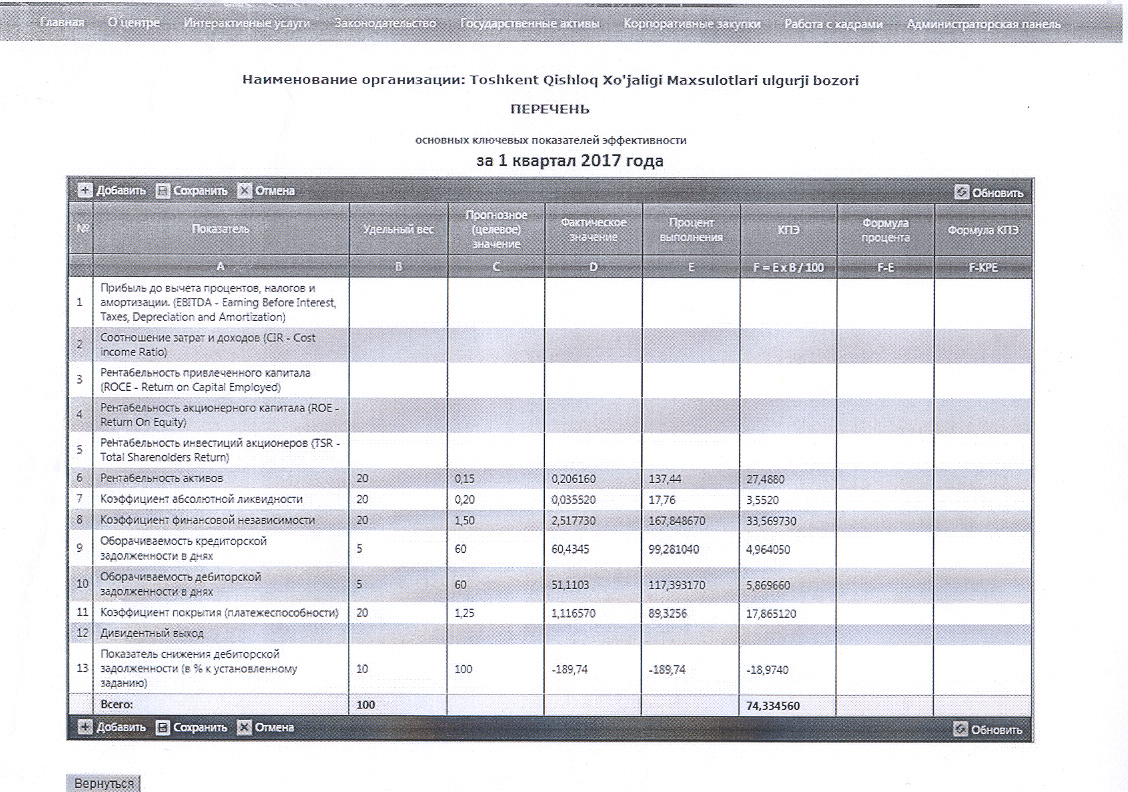
Task: Go to the Законодательство menu item
Action: [x=385, y=23]
